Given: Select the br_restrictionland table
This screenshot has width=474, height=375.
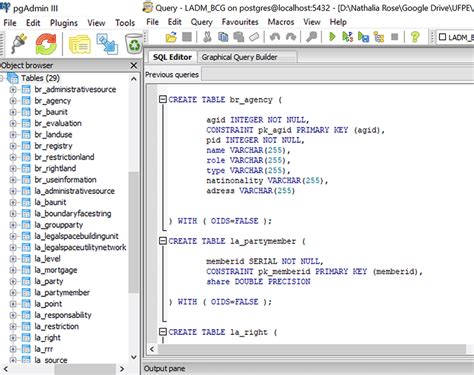Looking at the screenshot, I should click(64, 157).
